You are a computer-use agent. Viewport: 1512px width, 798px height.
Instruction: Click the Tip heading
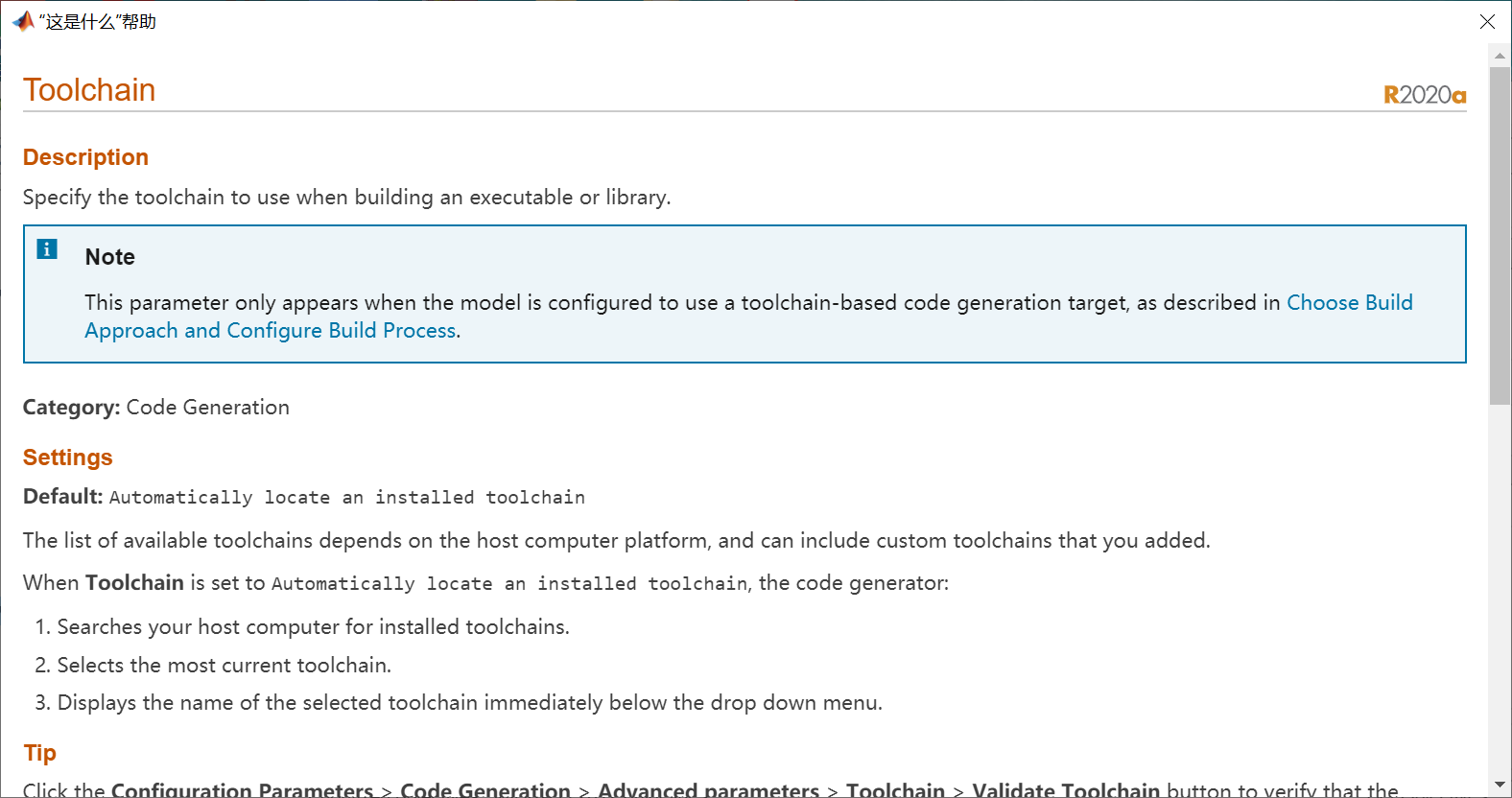[40, 753]
